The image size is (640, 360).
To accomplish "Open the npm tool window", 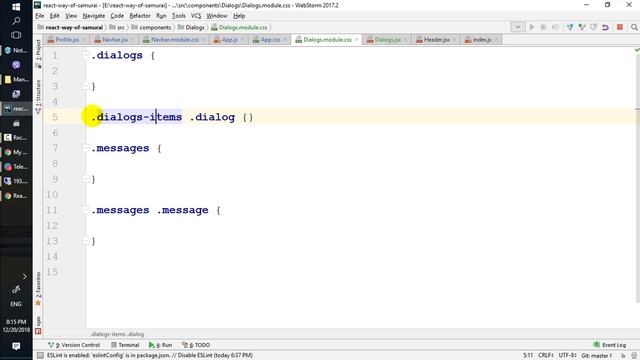I will pyautogui.click(x=38, y=325).
